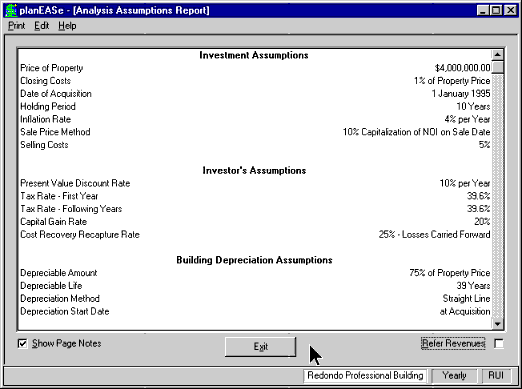Click the Exit button
This screenshot has height=389, width=522.
(x=260, y=347)
